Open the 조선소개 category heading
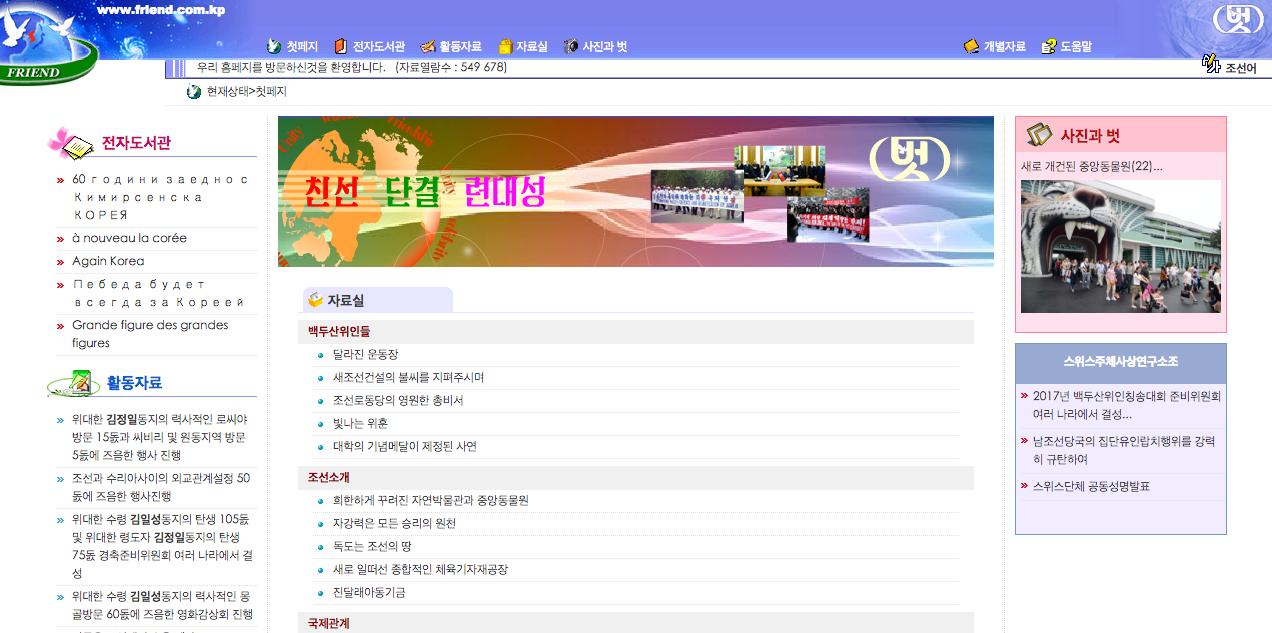Image resolution: width=1272 pixels, height=633 pixels. [x=329, y=477]
